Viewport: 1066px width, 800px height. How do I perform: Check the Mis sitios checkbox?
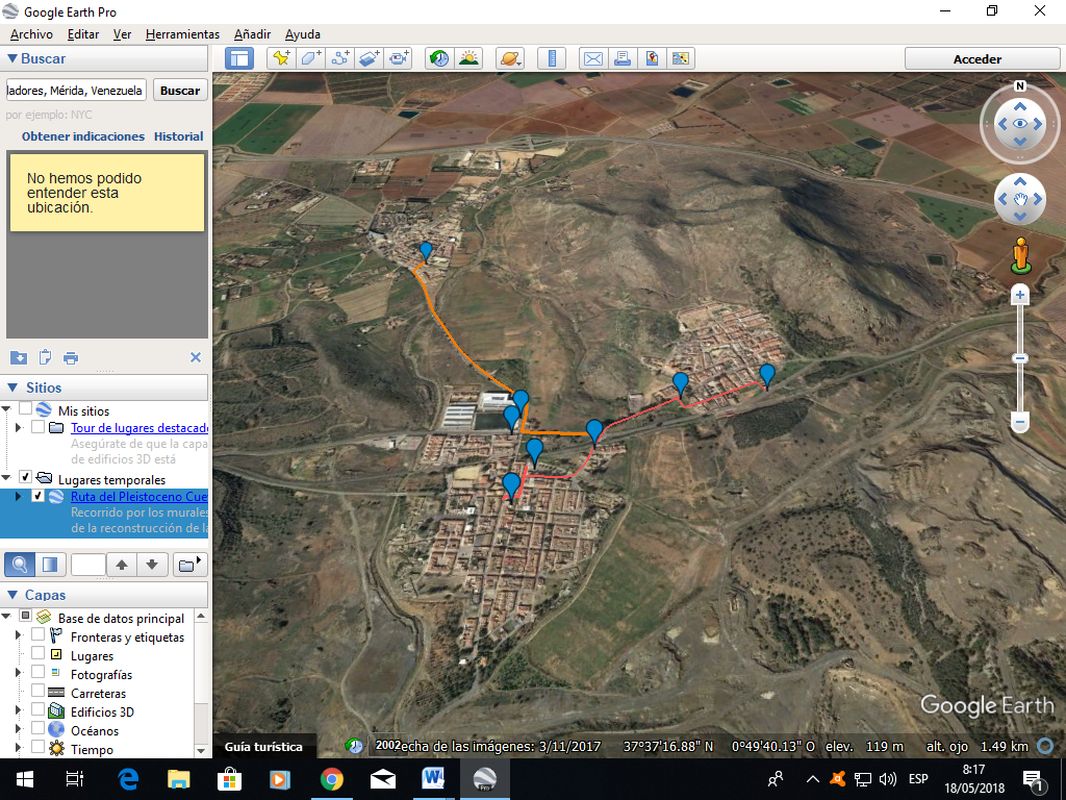click(25, 409)
